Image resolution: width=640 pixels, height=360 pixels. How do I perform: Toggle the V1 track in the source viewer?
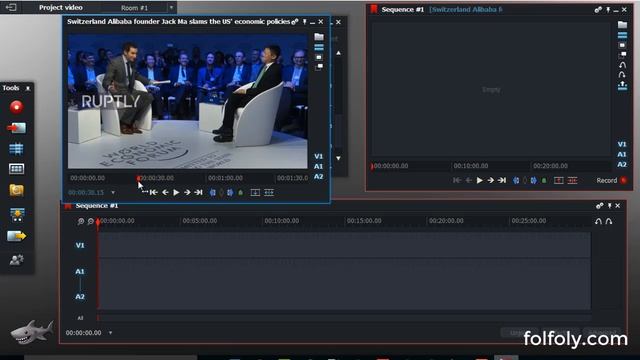[x=318, y=156]
